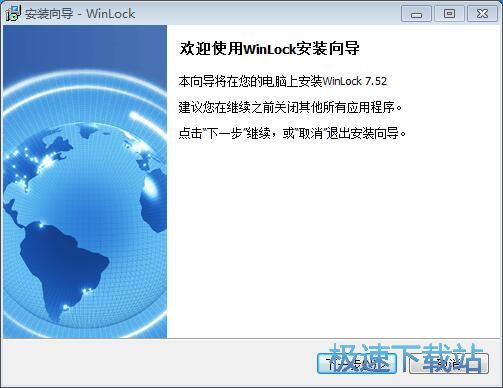Viewport: 503px width, 388px height.
Task: Click the text 建议您在继续之前关闭其他所有应用程序
Action: (x=290, y=107)
